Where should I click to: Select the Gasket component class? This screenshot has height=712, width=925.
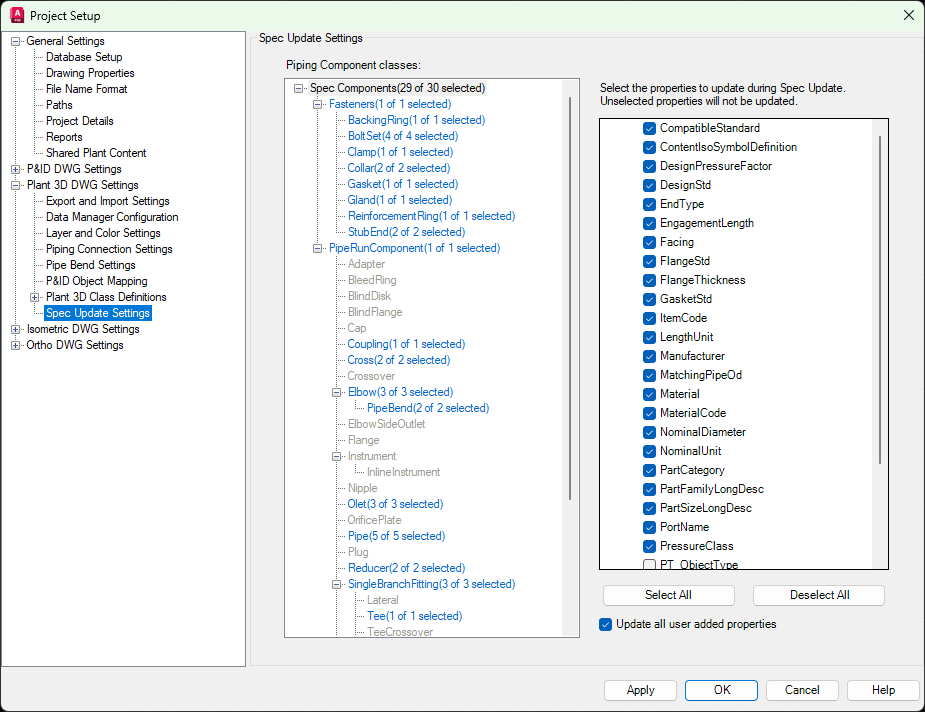[401, 184]
